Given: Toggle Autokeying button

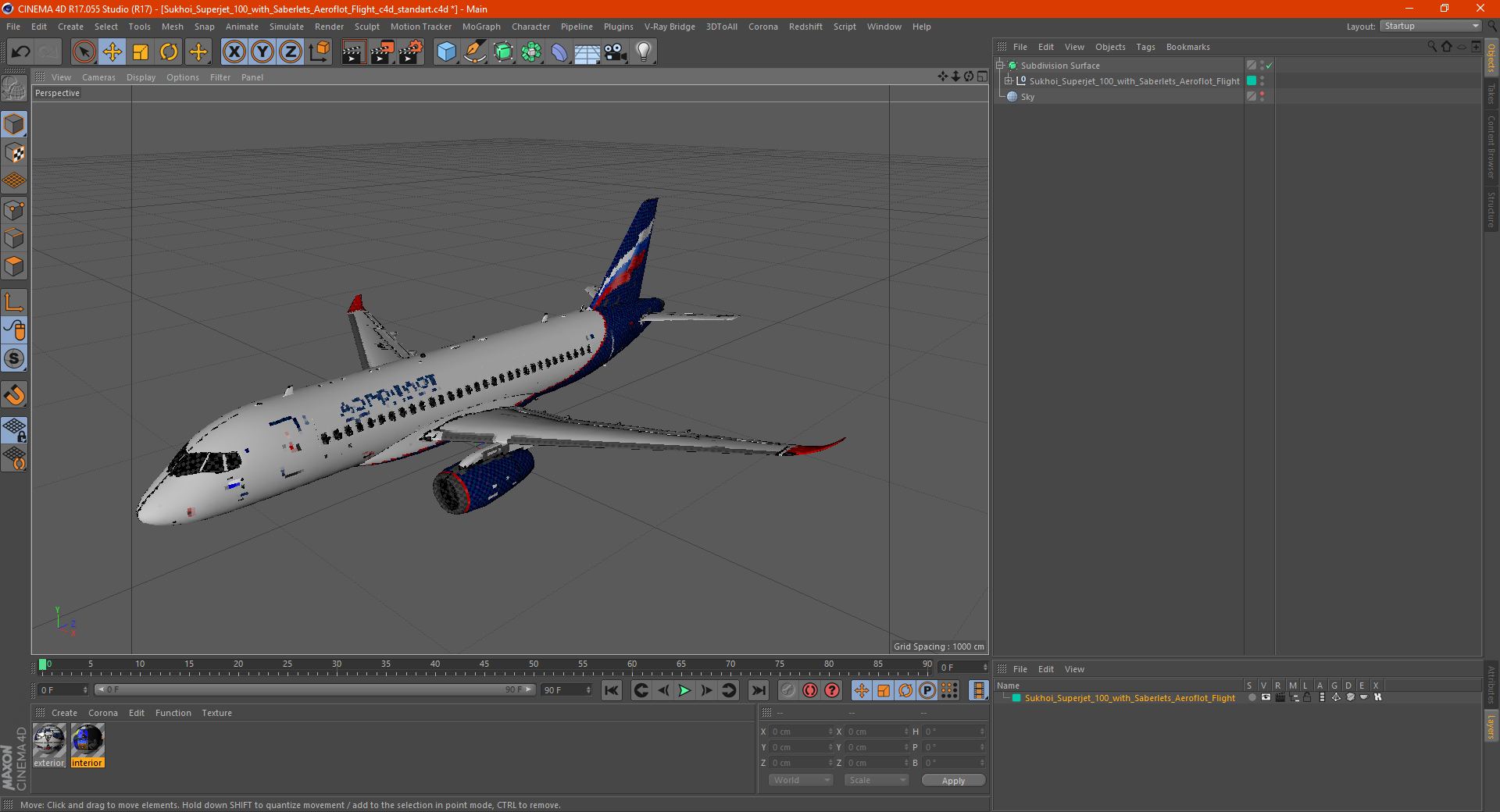Looking at the screenshot, I should [x=810, y=690].
